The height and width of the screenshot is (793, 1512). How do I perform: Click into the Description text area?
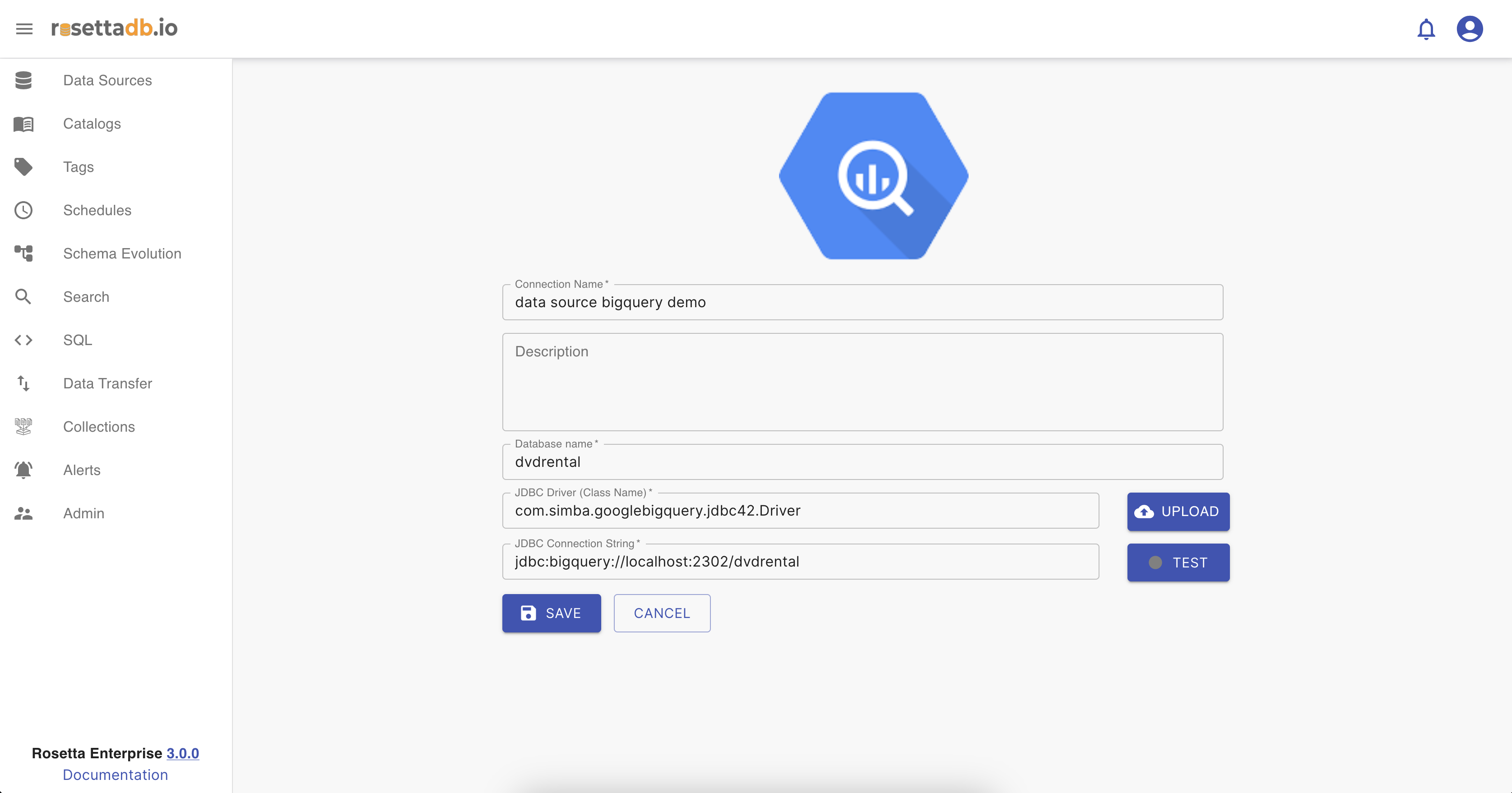pyautogui.click(x=862, y=383)
